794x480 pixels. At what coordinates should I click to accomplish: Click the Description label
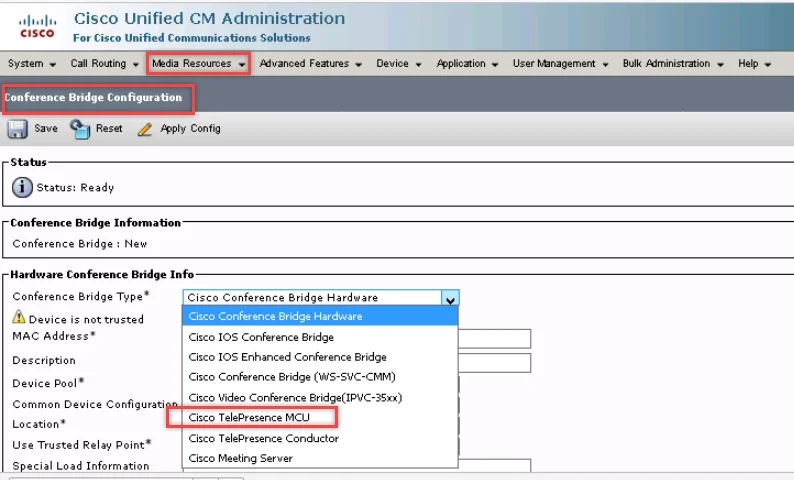[x=44, y=360]
